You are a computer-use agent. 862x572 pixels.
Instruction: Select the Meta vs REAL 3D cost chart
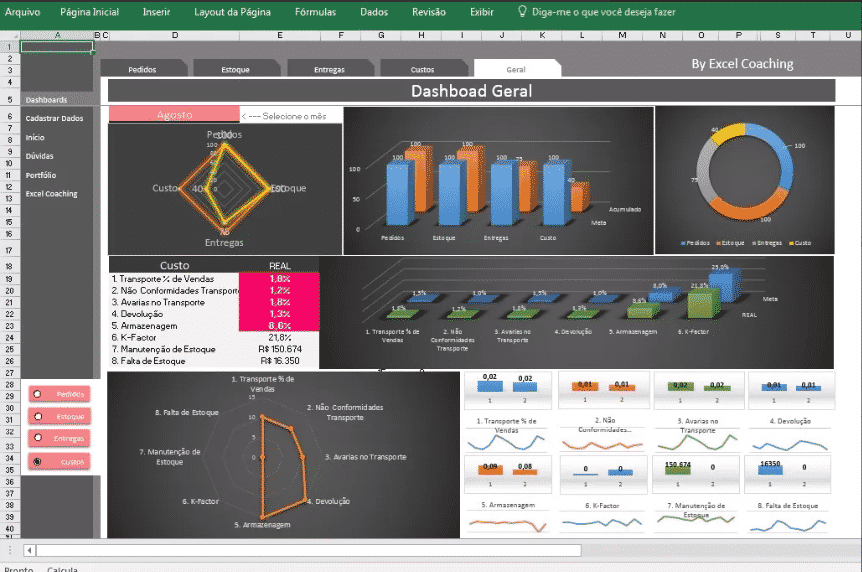coord(576,312)
